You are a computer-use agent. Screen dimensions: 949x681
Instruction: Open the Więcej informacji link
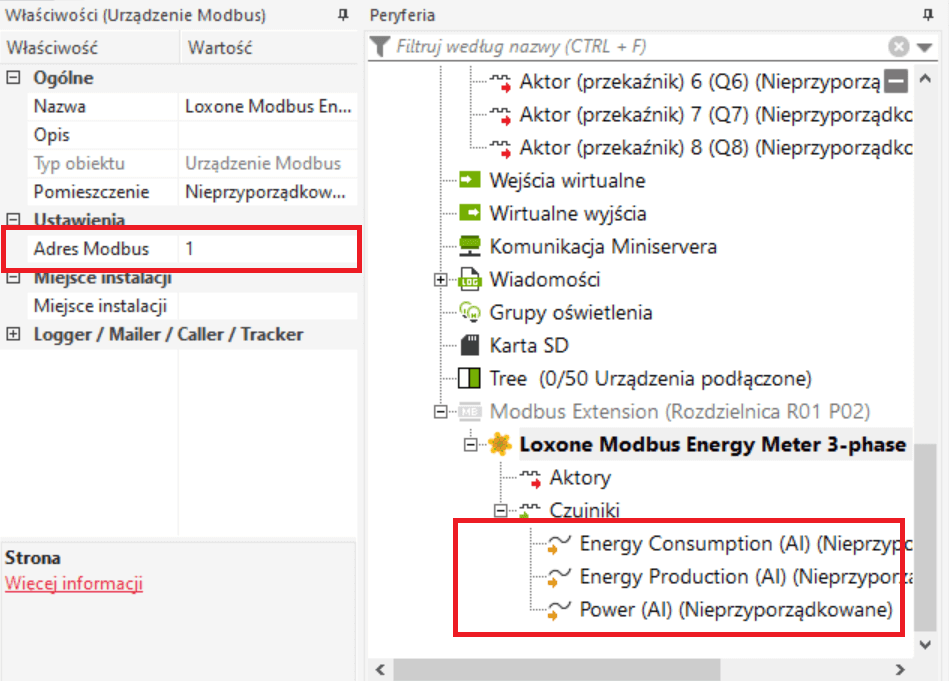pos(74,583)
